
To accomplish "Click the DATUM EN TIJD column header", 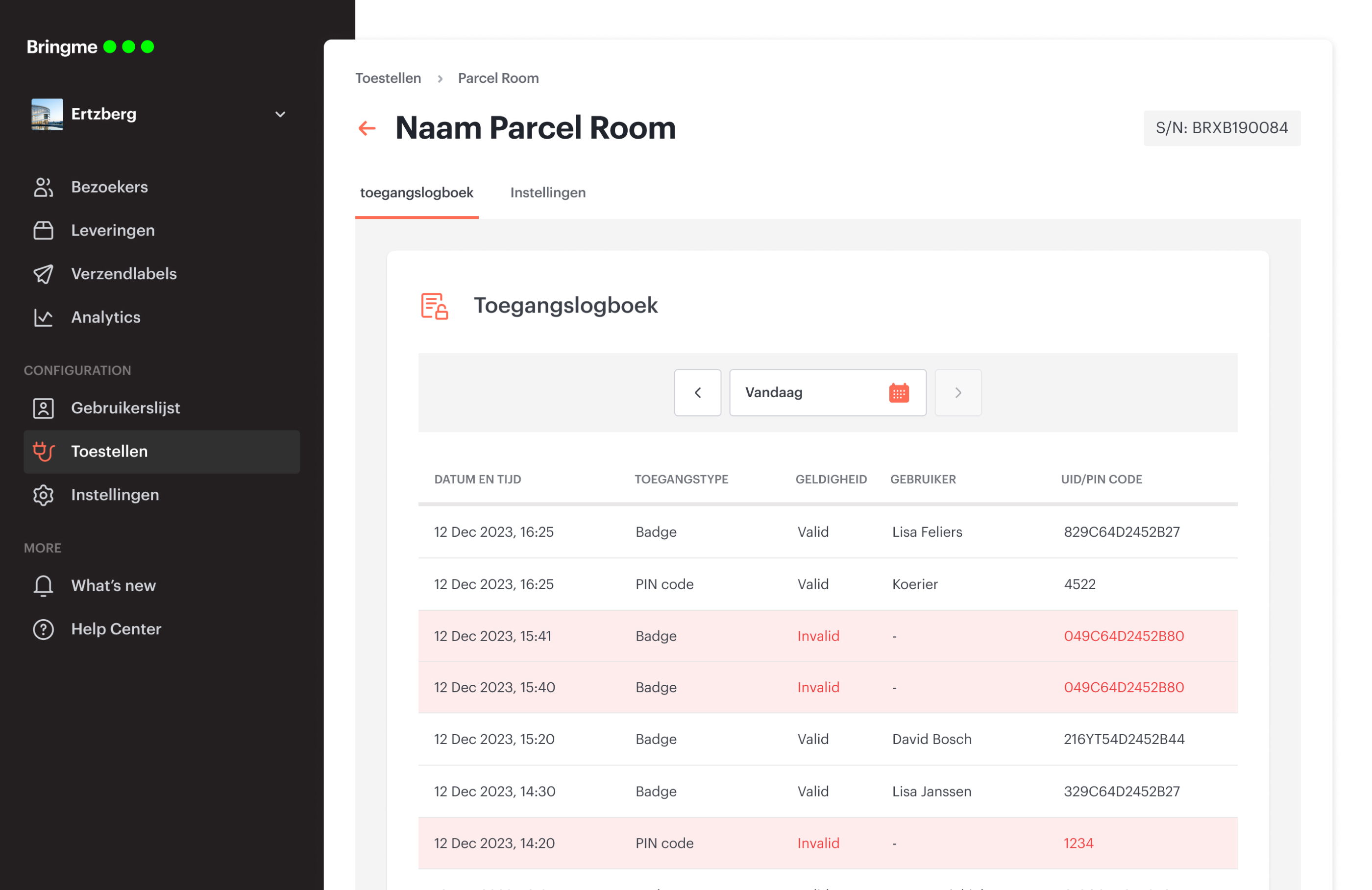I will coord(477,479).
